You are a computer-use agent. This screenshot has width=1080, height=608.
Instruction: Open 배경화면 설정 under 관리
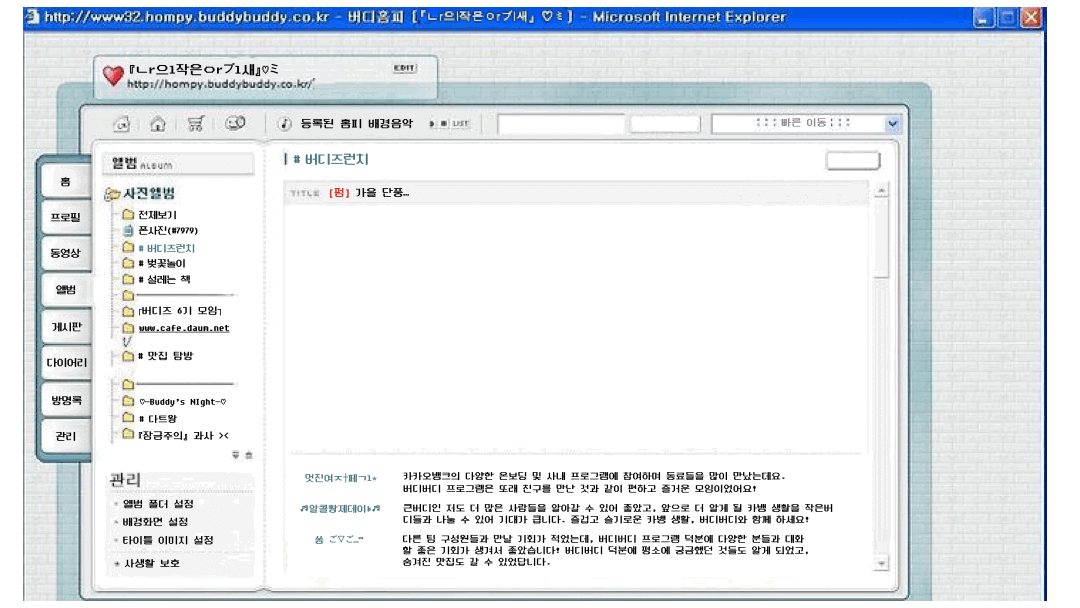[x=155, y=522]
